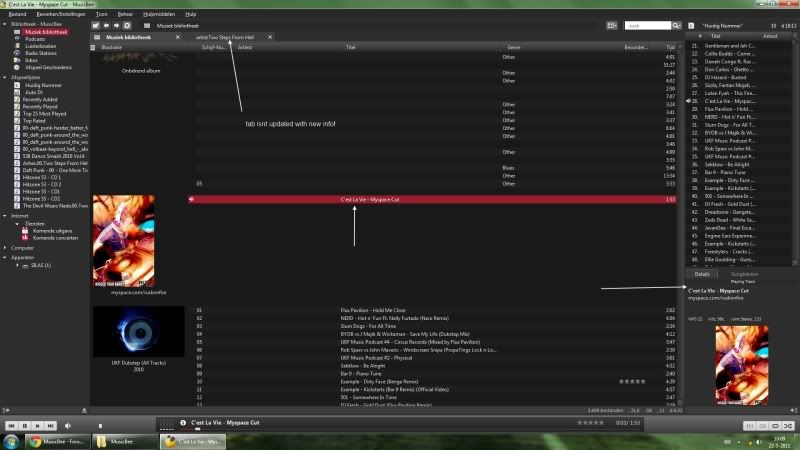Image resolution: width=800 pixels, height=450 pixels.
Task: Open Komende concerten
Action: (55, 238)
